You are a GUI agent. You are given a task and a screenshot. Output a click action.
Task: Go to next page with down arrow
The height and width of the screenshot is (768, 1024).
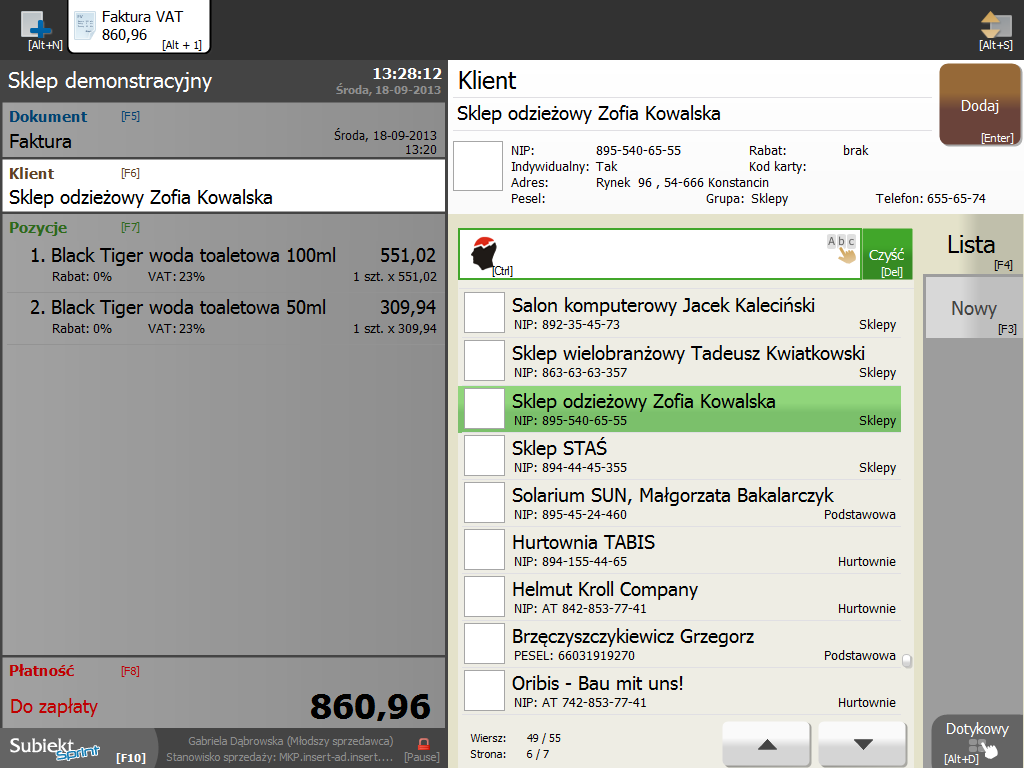tap(863, 743)
